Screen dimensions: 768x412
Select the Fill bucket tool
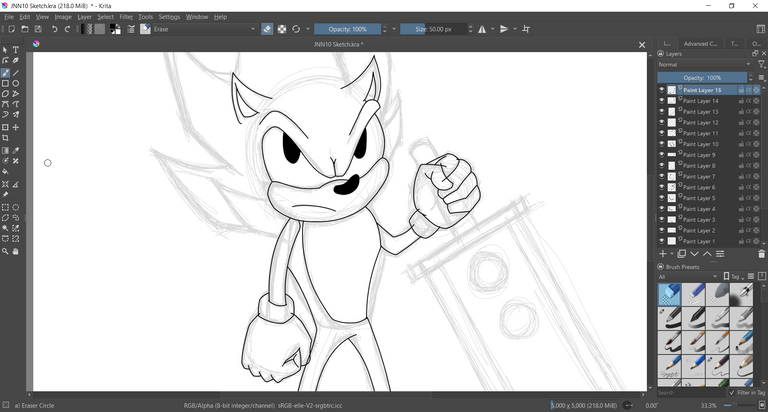click(5, 172)
